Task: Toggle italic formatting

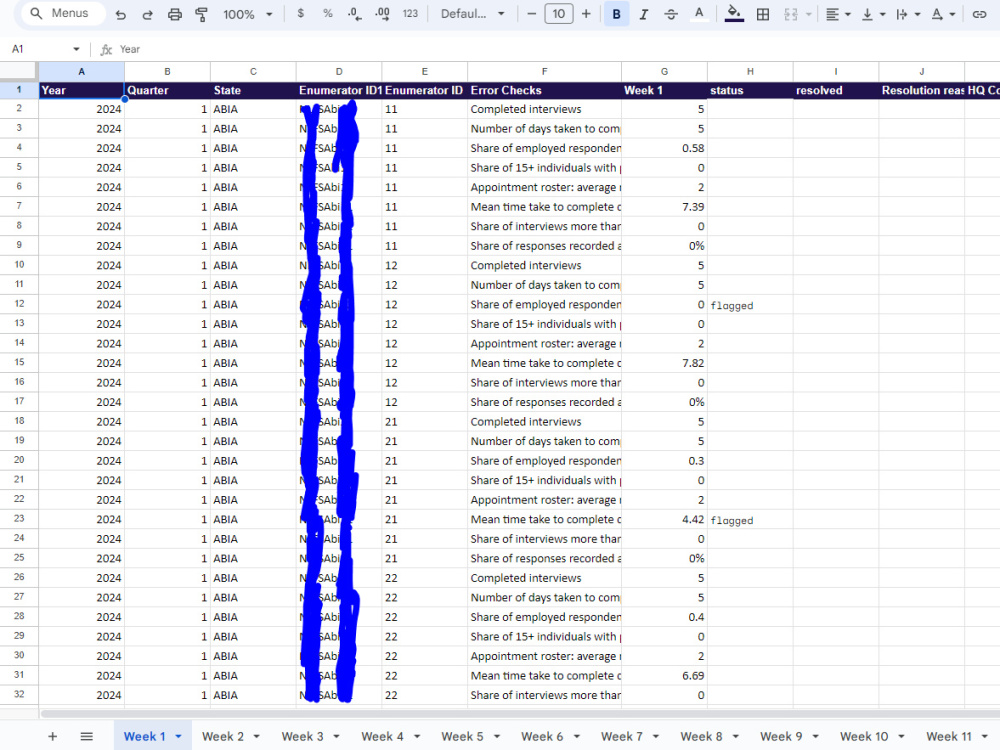Action: [642, 14]
